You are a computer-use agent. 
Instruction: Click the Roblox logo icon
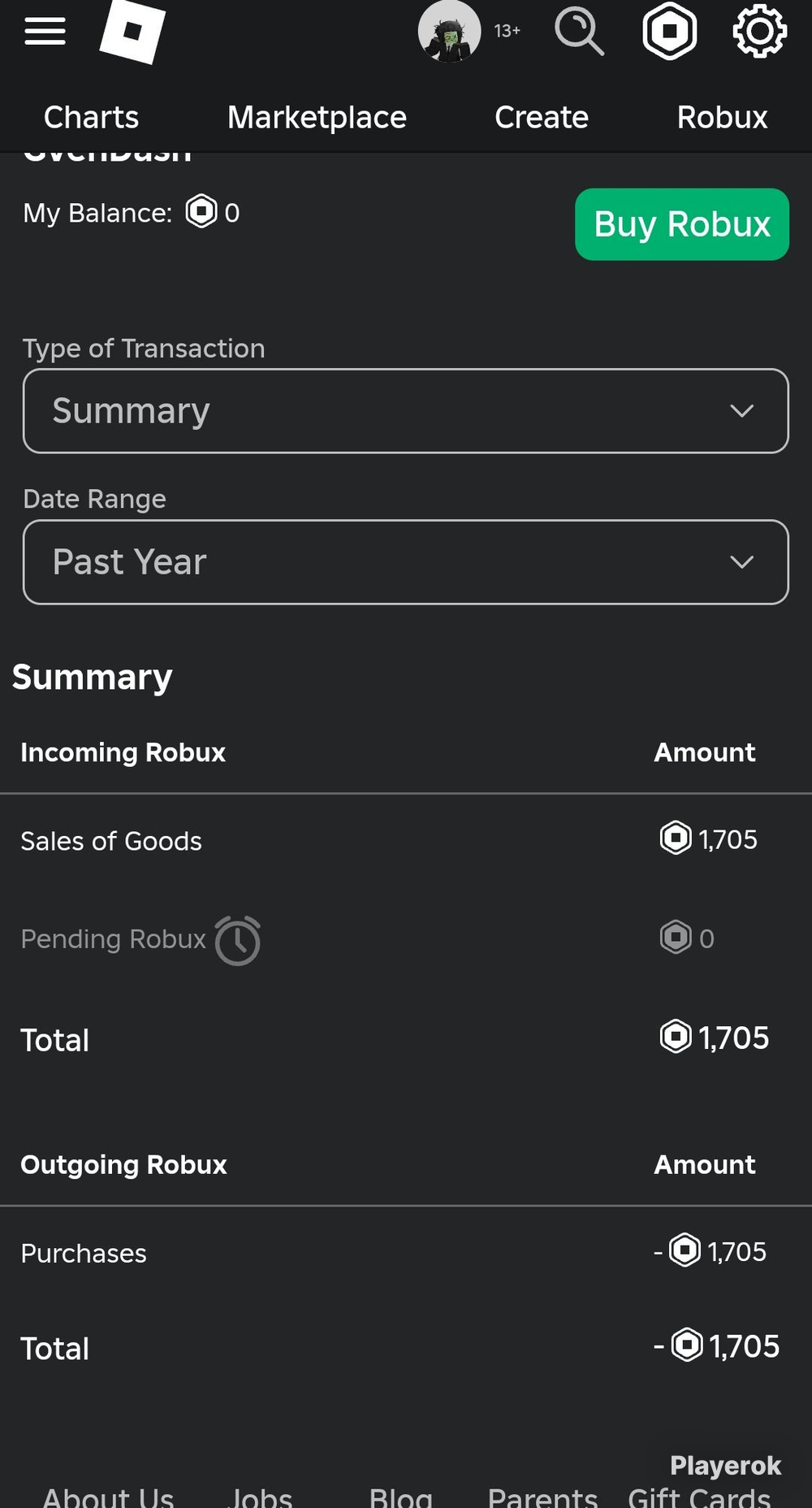(132, 32)
